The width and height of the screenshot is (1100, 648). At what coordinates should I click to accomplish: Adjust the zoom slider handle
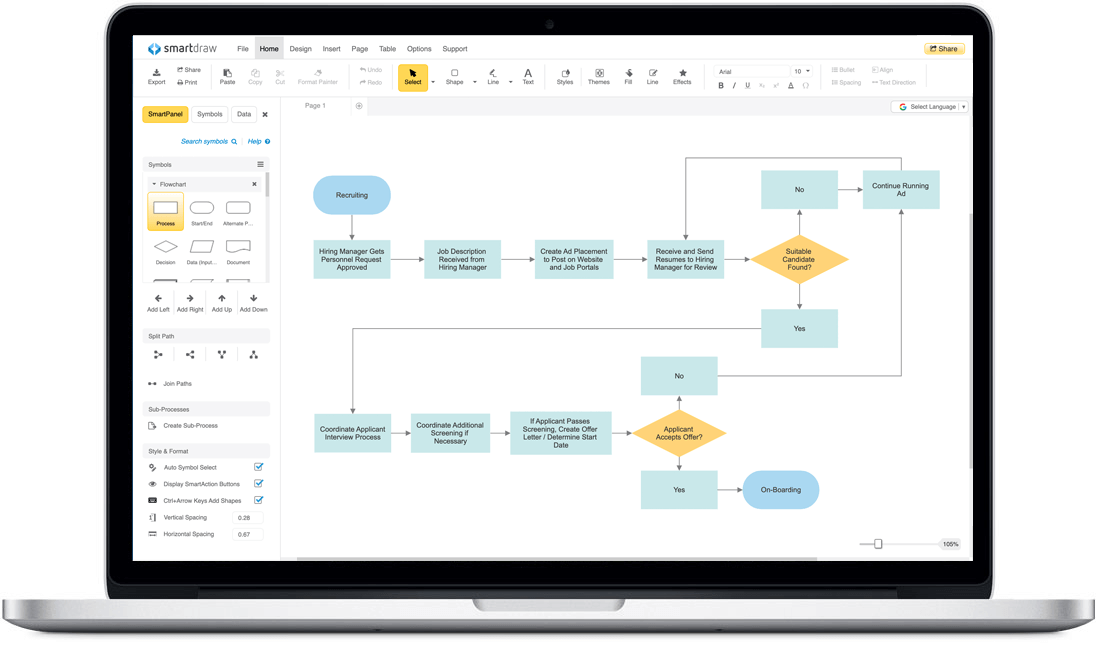point(878,544)
